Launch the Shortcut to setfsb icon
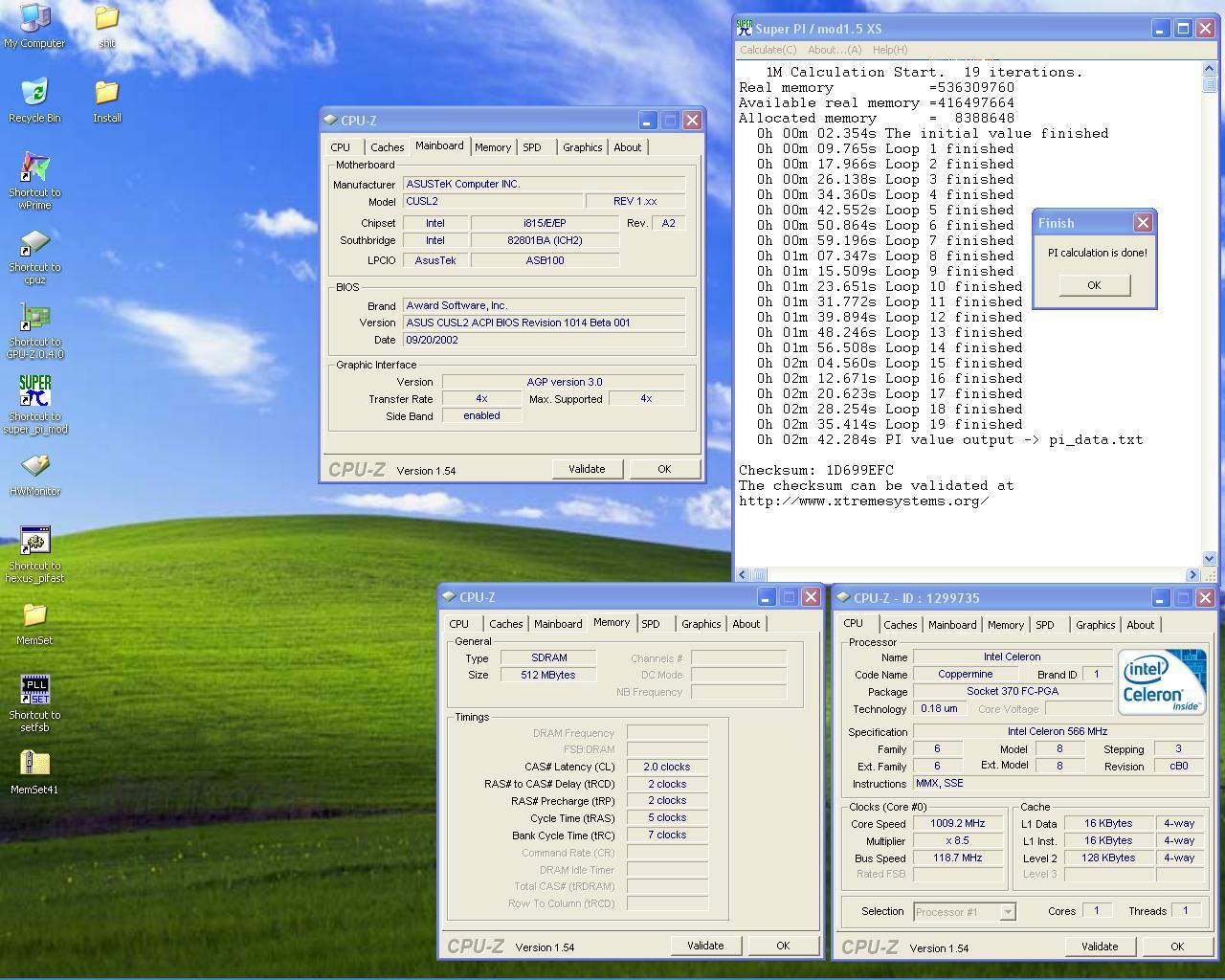This screenshot has width=1225, height=980. point(34,689)
